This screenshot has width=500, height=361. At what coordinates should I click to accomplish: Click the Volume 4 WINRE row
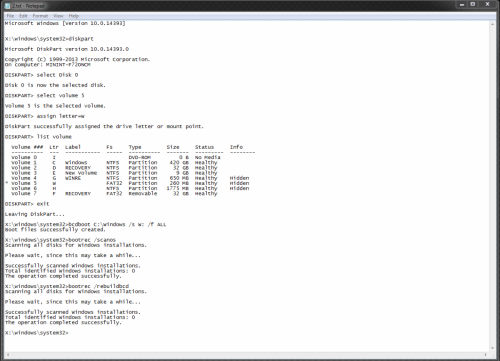point(130,178)
